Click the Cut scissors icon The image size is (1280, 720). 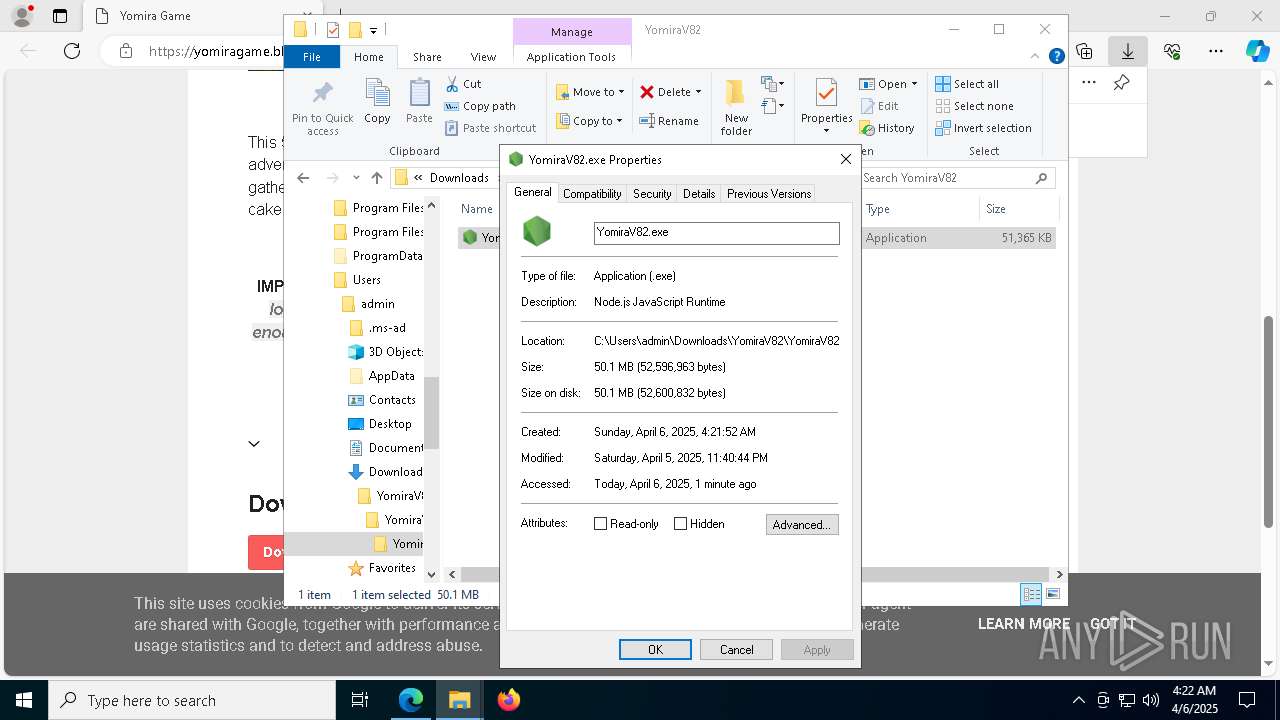tap(452, 84)
